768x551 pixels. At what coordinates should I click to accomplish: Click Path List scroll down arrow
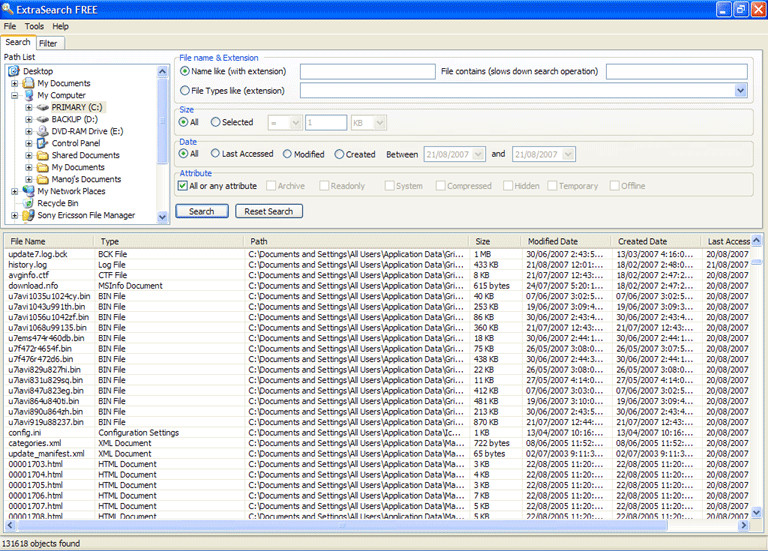coord(162,216)
